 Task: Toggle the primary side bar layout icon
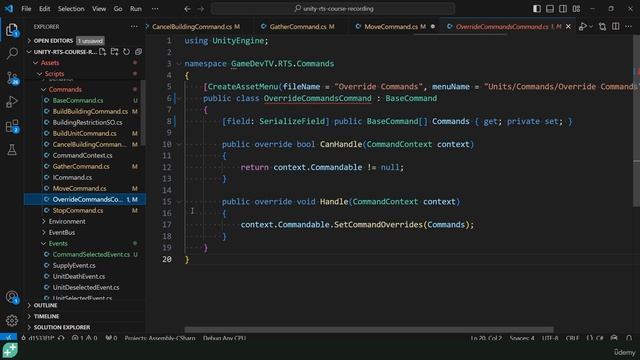click(x=537, y=9)
